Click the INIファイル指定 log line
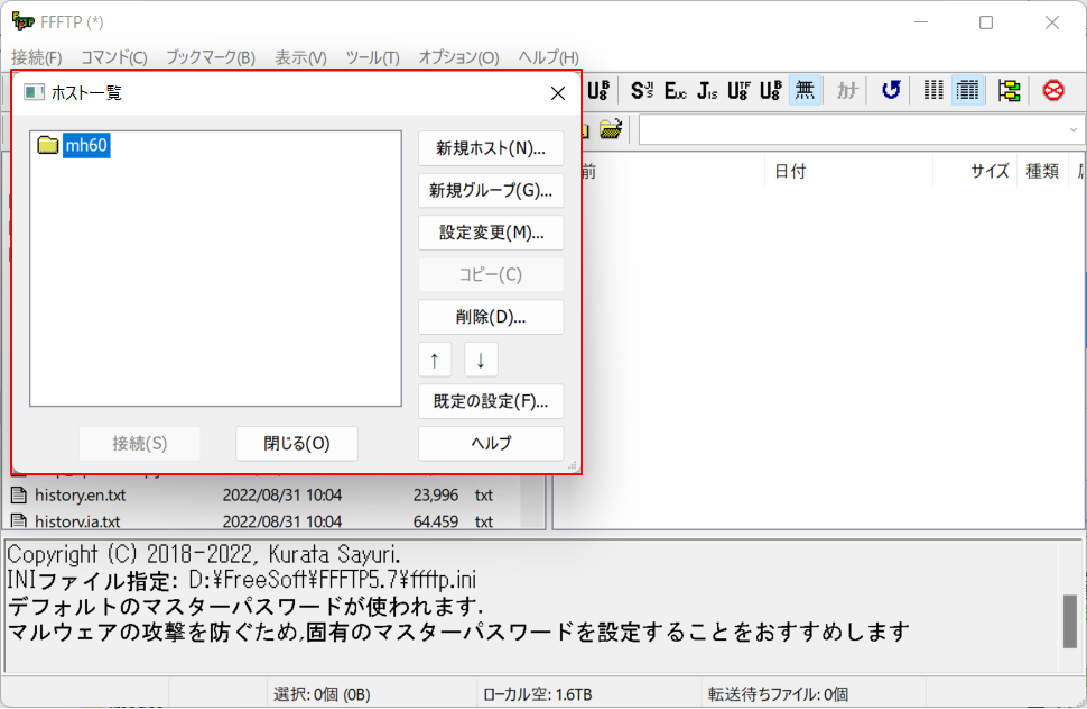 point(241,580)
